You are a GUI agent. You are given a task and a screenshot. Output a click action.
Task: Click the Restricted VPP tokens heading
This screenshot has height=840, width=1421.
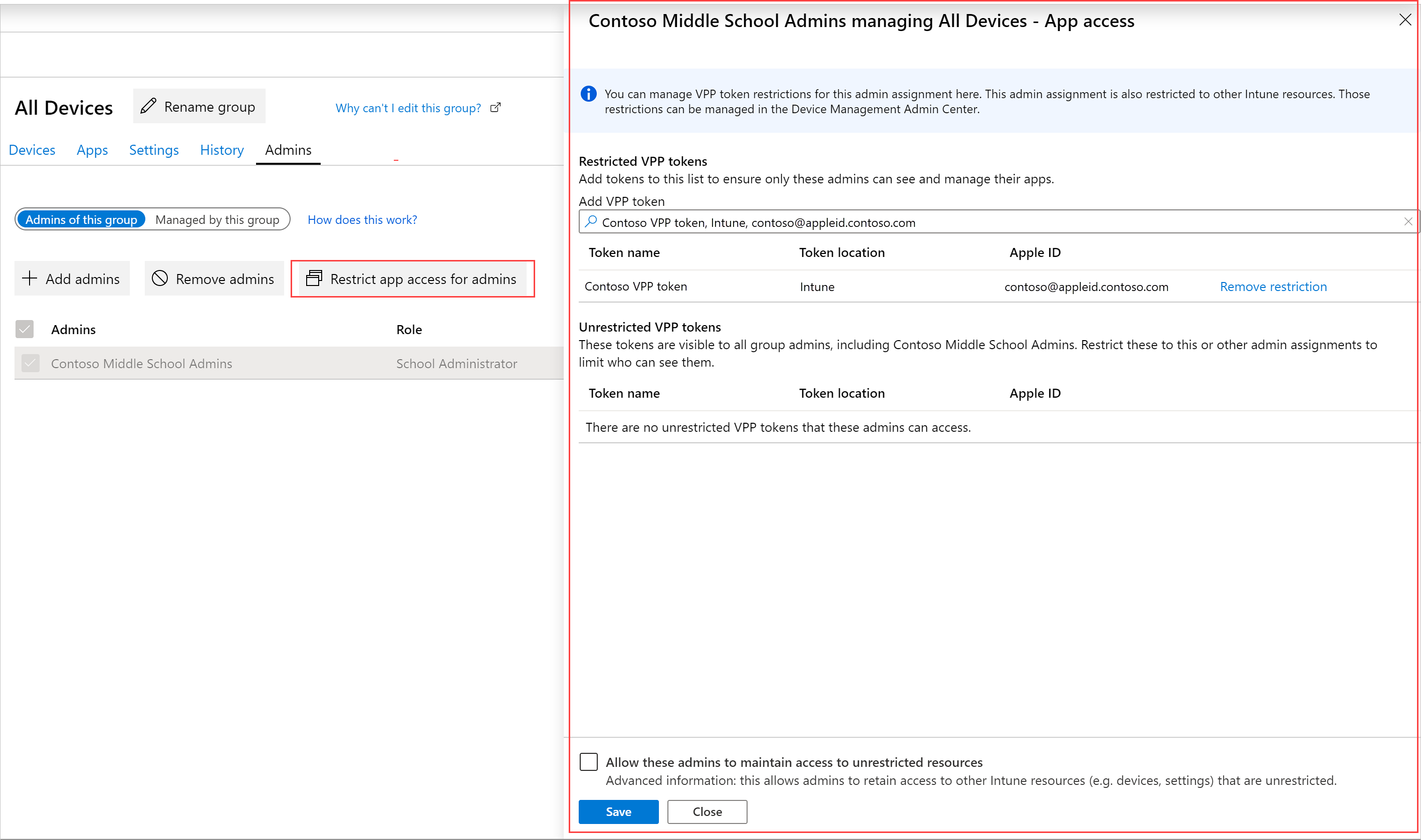642,161
